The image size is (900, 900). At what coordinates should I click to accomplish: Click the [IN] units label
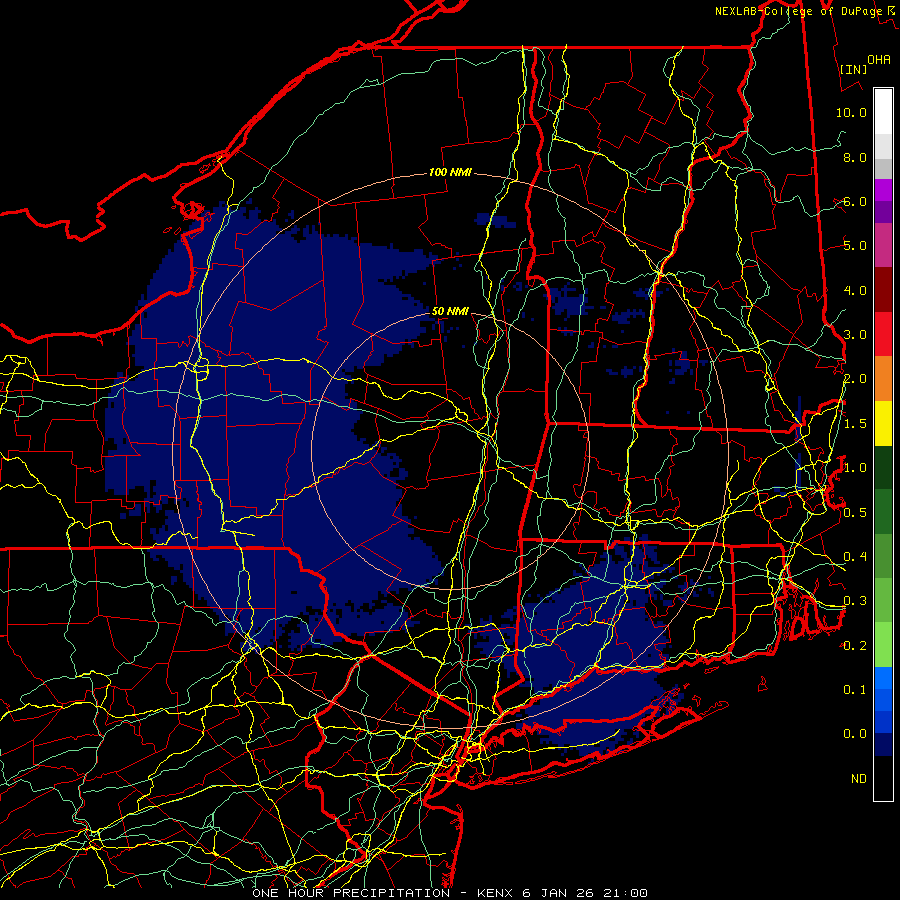coord(854,69)
